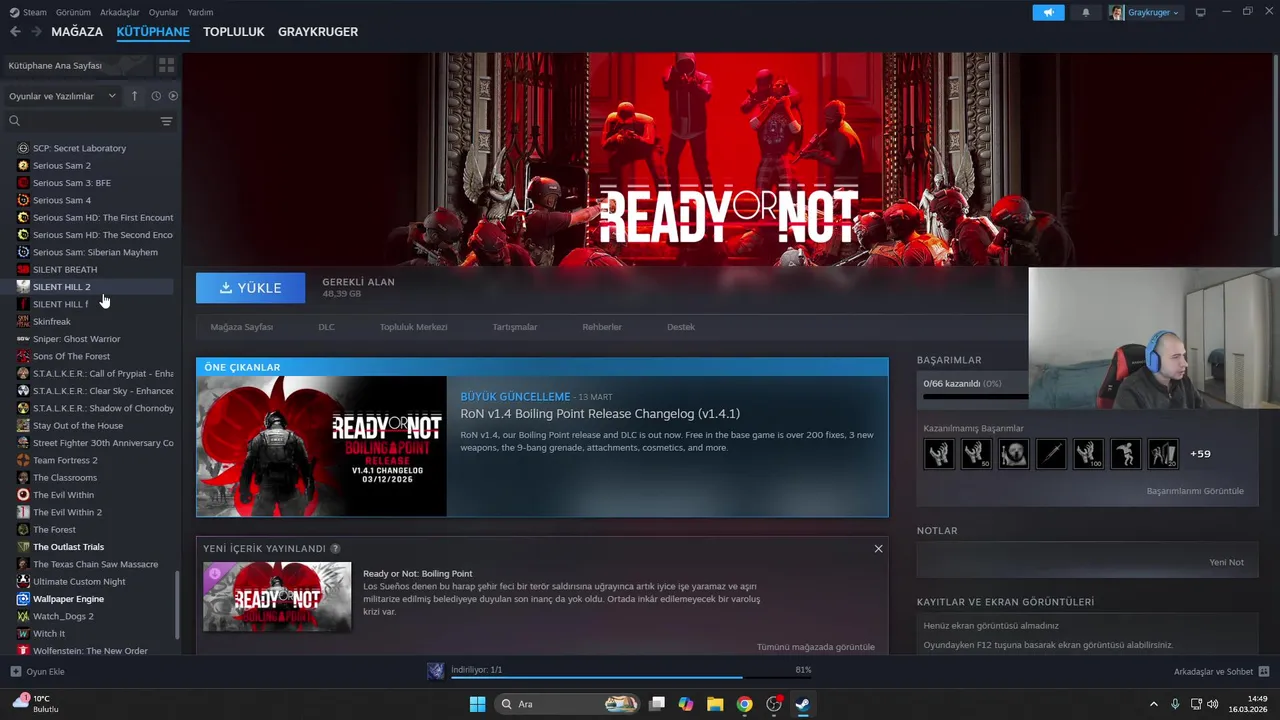Open the 'Oyunlar ve Yazılımlar' dropdown
1280x720 pixels.
(62, 96)
